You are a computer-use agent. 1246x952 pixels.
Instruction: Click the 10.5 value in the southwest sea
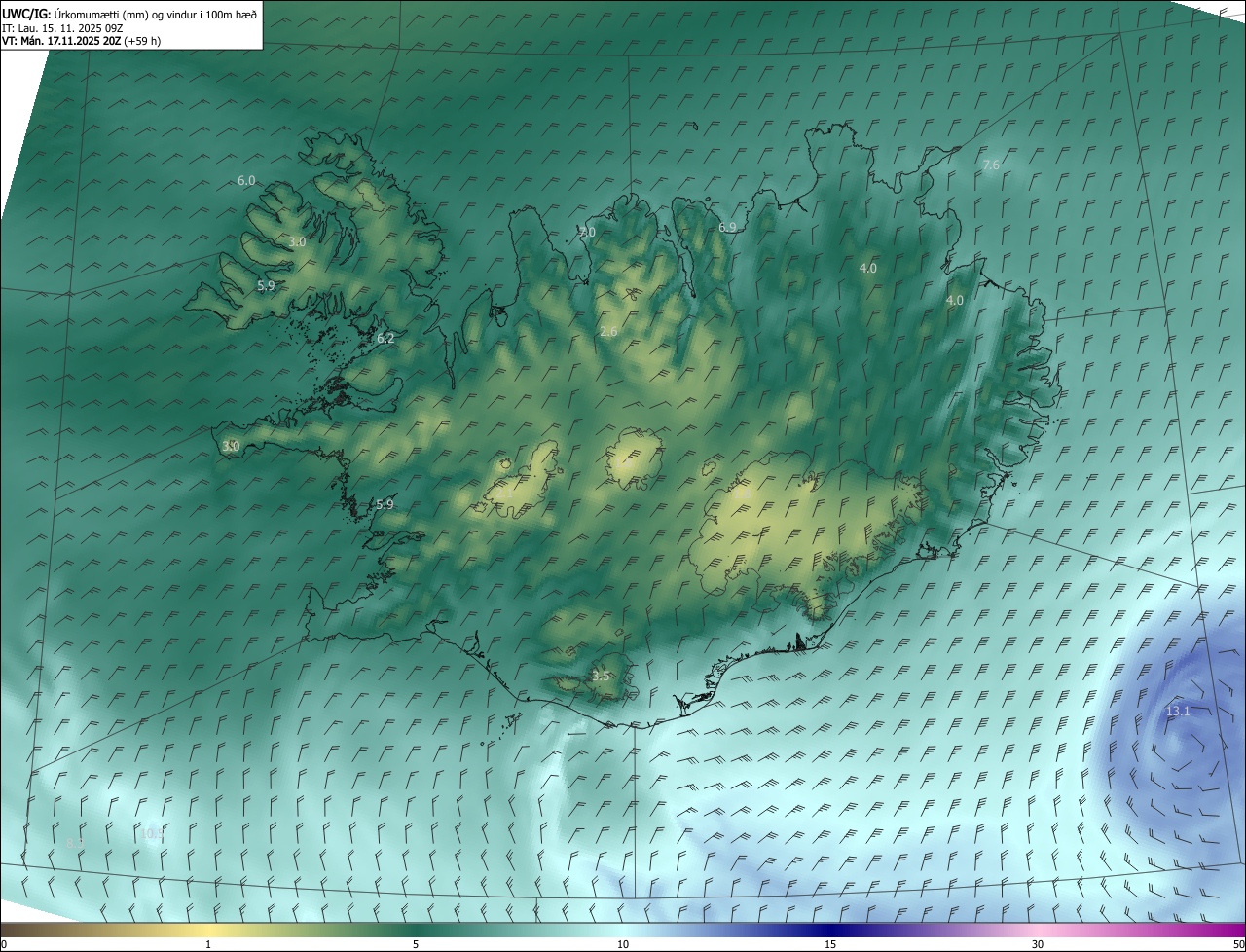(x=152, y=834)
